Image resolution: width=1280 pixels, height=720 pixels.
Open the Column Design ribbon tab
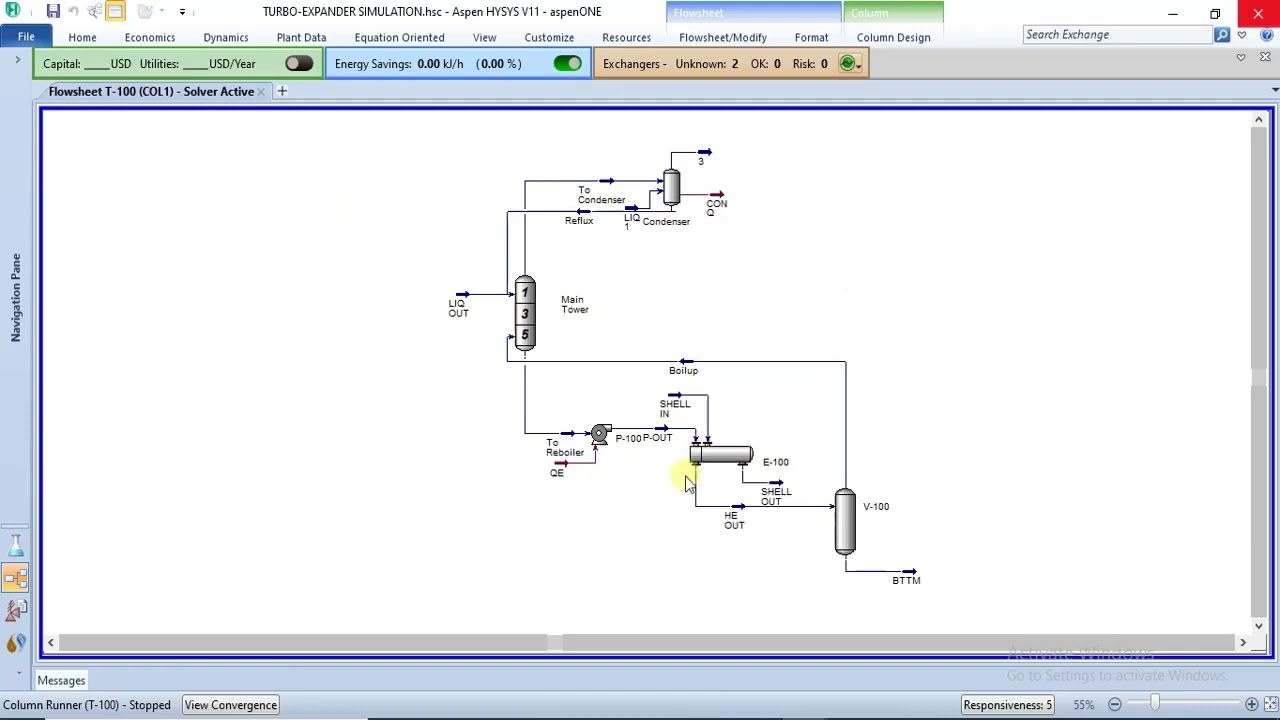point(893,37)
